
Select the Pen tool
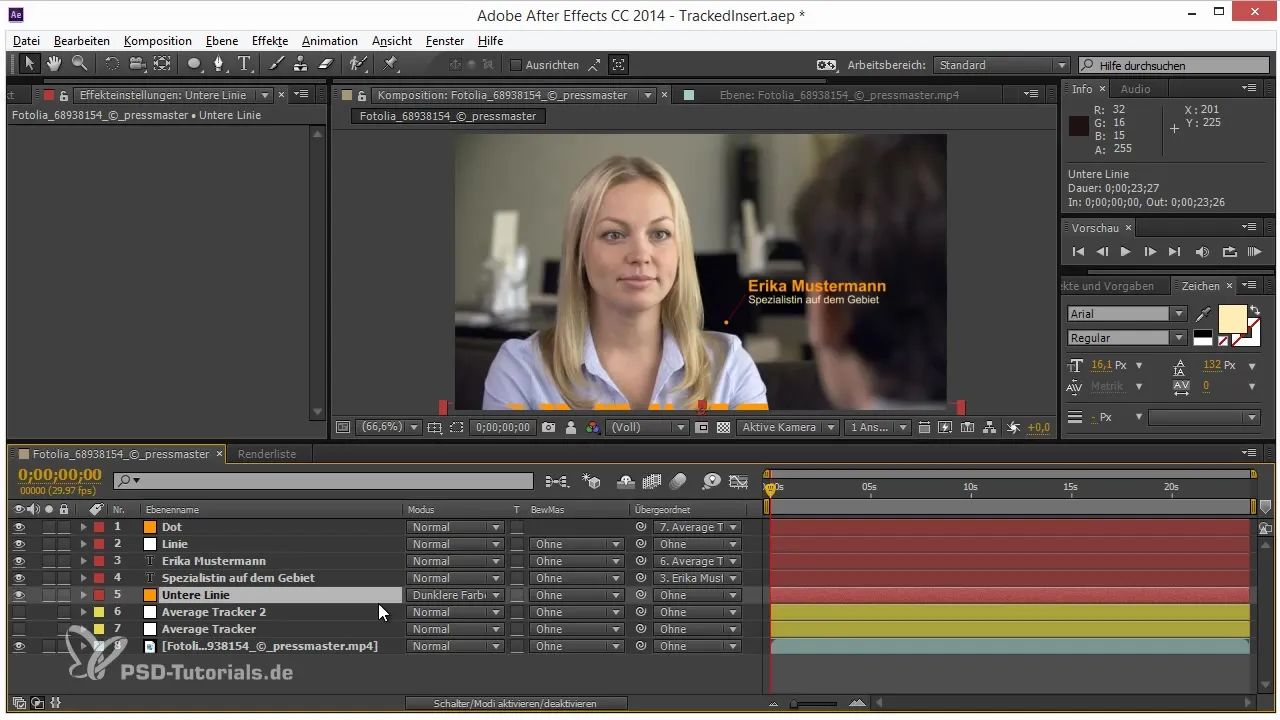click(x=219, y=64)
